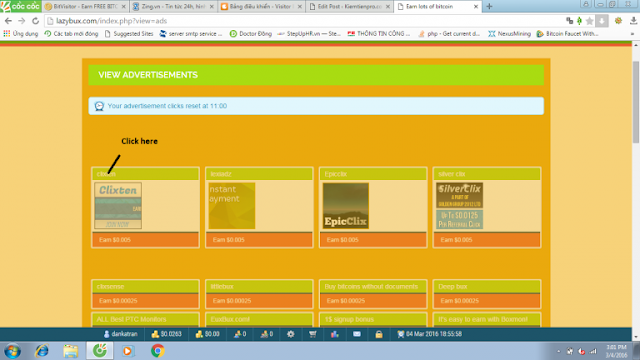Open Windows Start menu

12,351
